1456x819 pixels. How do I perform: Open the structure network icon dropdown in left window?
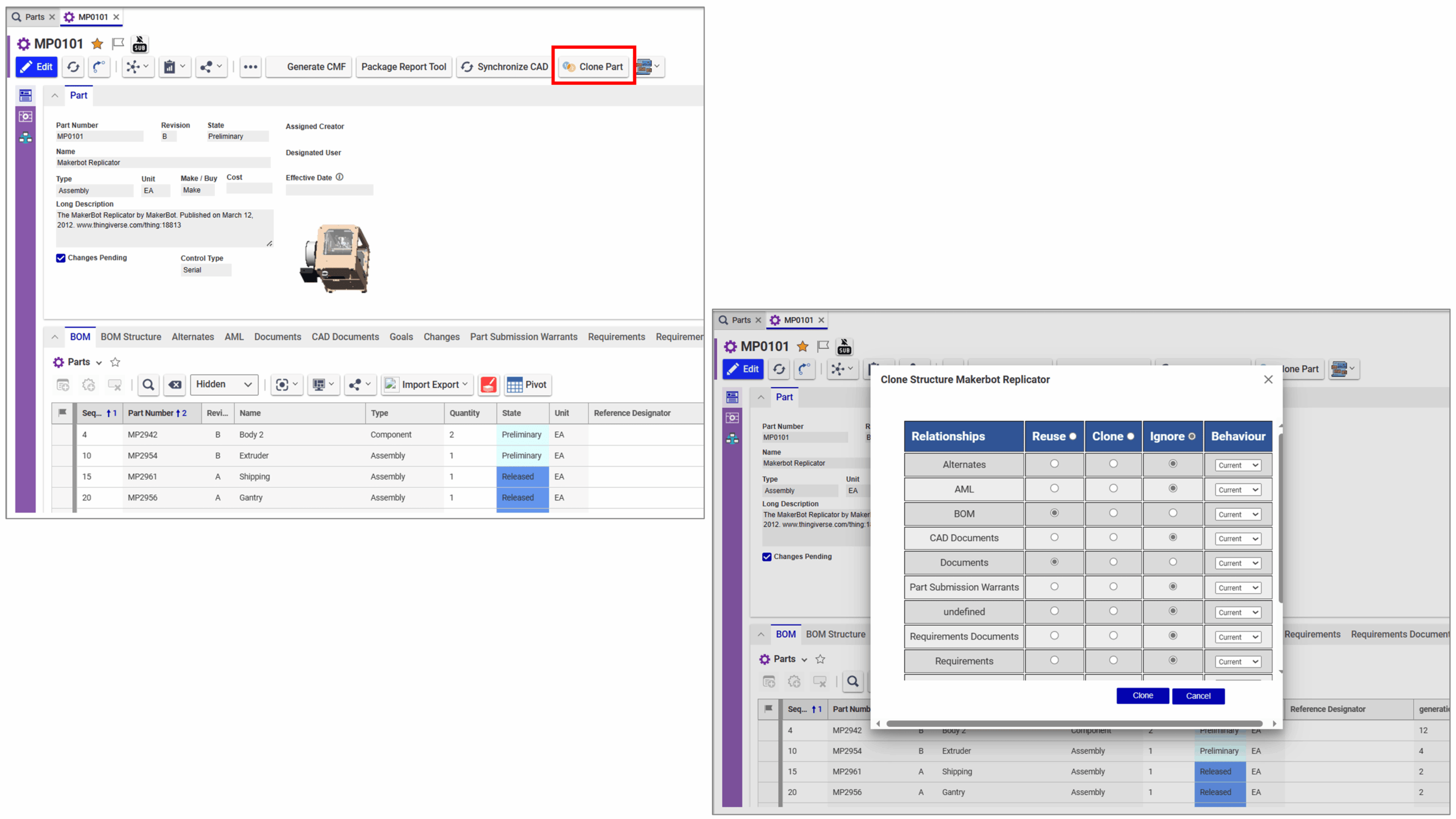[x=138, y=67]
